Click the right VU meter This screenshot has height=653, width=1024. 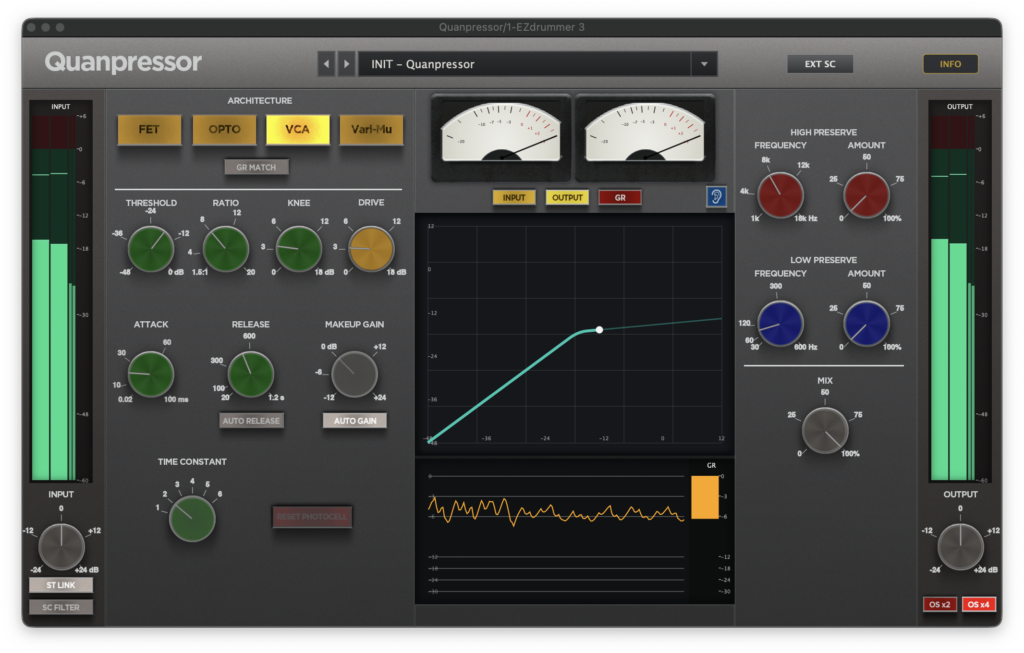[x=645, y=137]
